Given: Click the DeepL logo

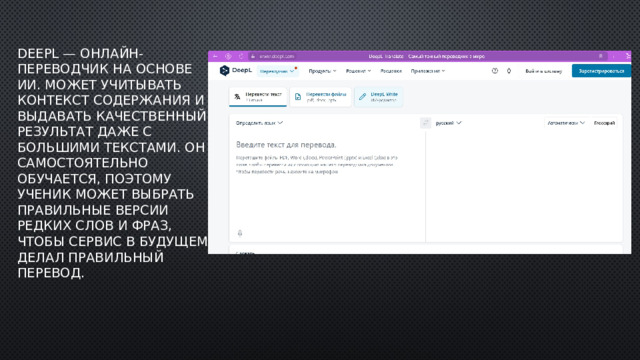Looking at the screenshot, I should pyautogui.click(x=236, y=71).
